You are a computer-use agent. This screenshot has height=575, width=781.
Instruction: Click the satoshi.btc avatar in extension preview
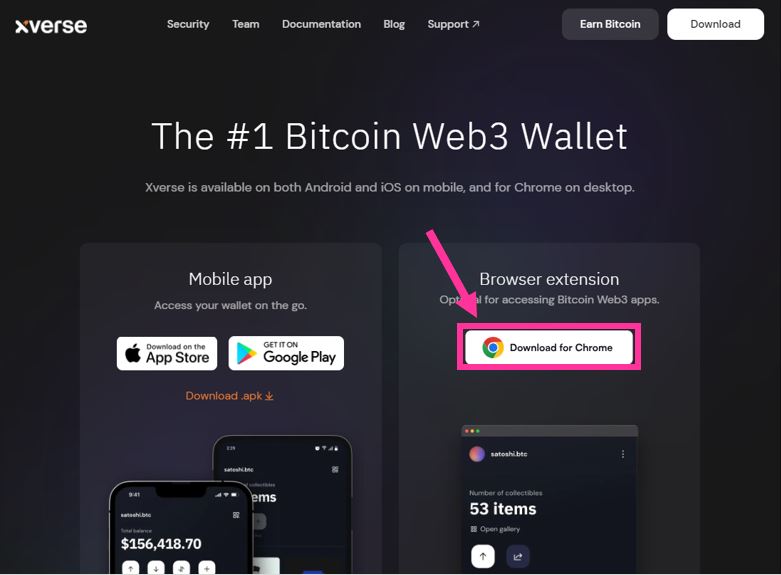point(477,454)
